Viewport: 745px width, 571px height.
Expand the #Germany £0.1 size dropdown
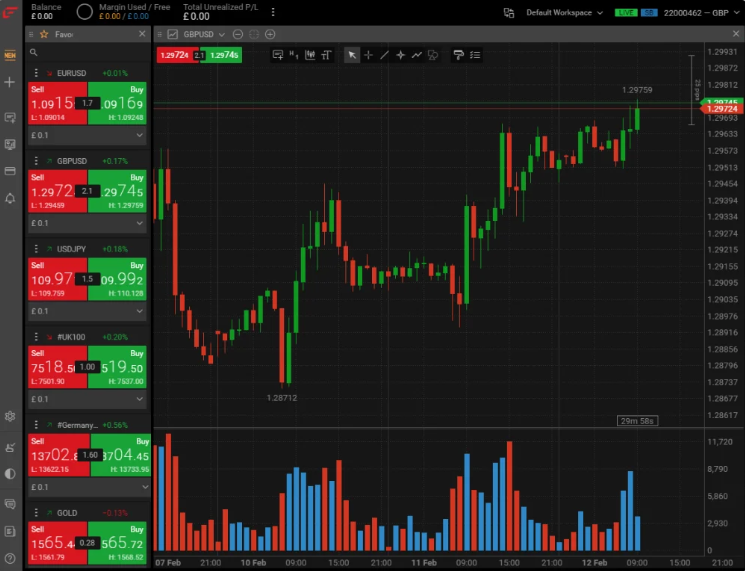coord(89,487)
